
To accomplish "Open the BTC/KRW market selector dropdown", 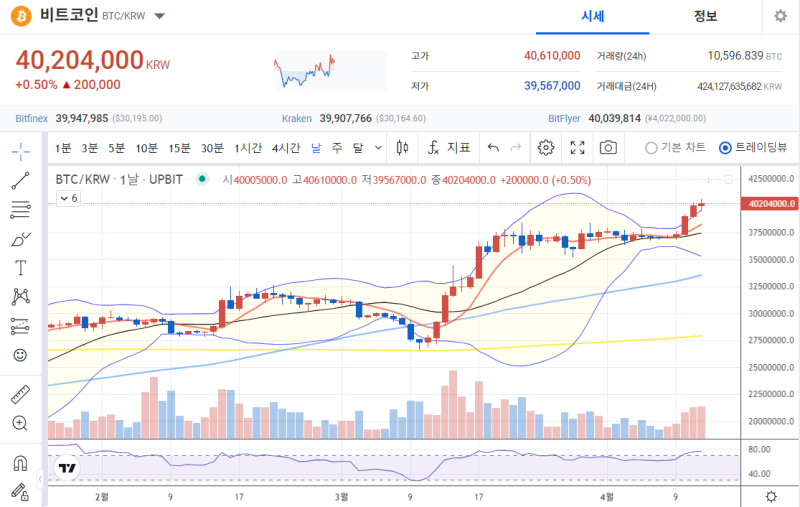I will (x=160, y=16).
